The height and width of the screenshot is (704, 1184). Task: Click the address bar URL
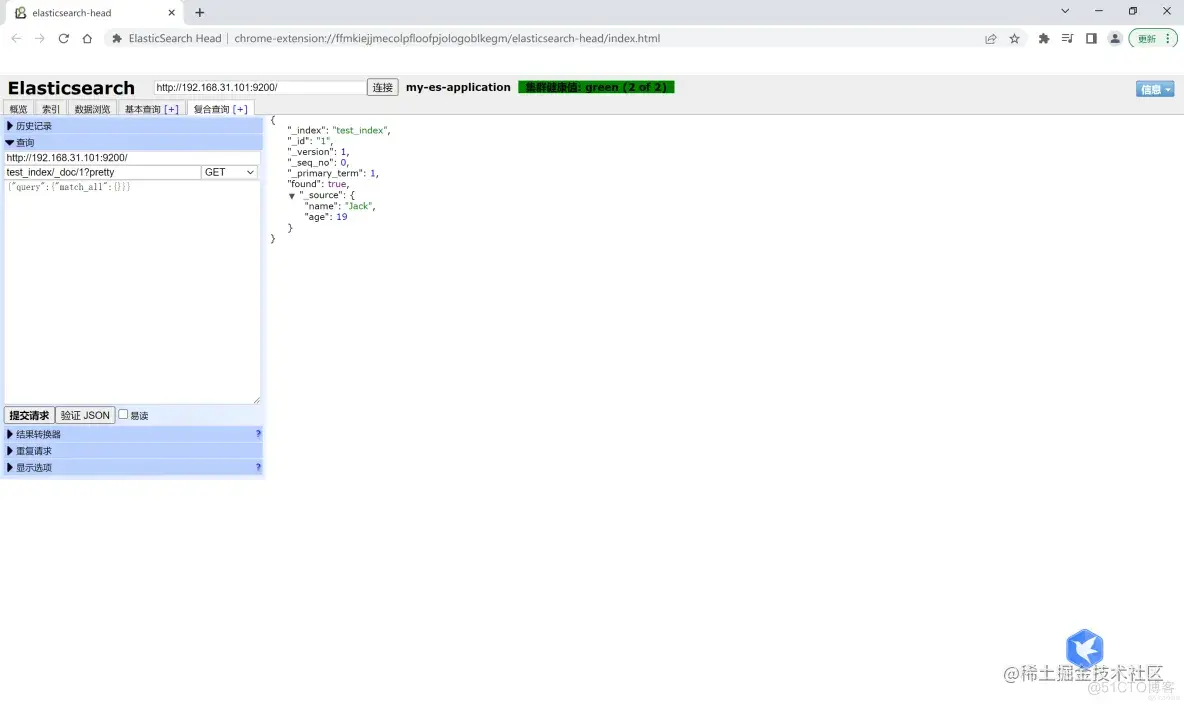[x=447, y=39]
